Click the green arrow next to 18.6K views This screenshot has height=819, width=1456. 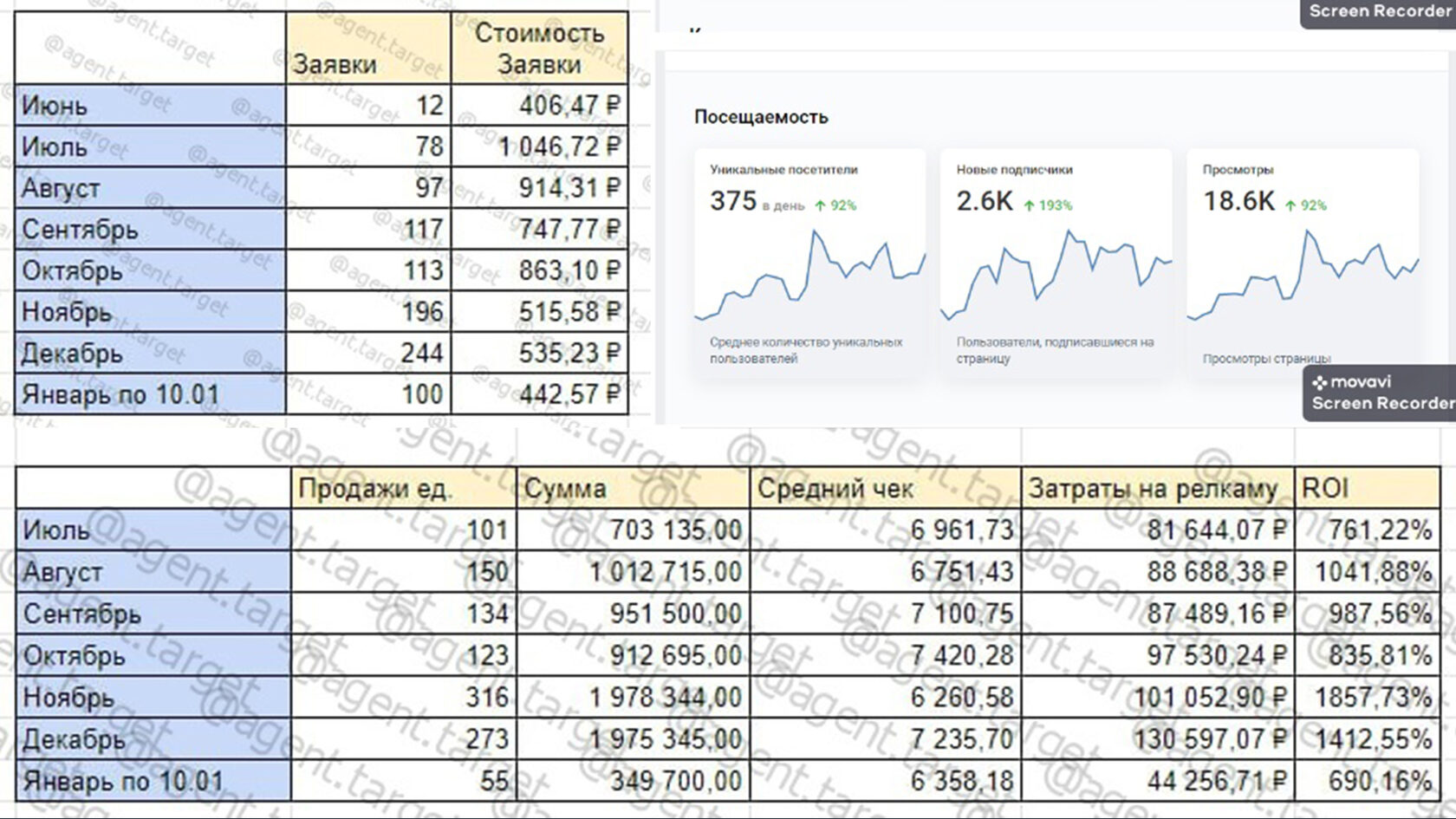pos(1290,205)
